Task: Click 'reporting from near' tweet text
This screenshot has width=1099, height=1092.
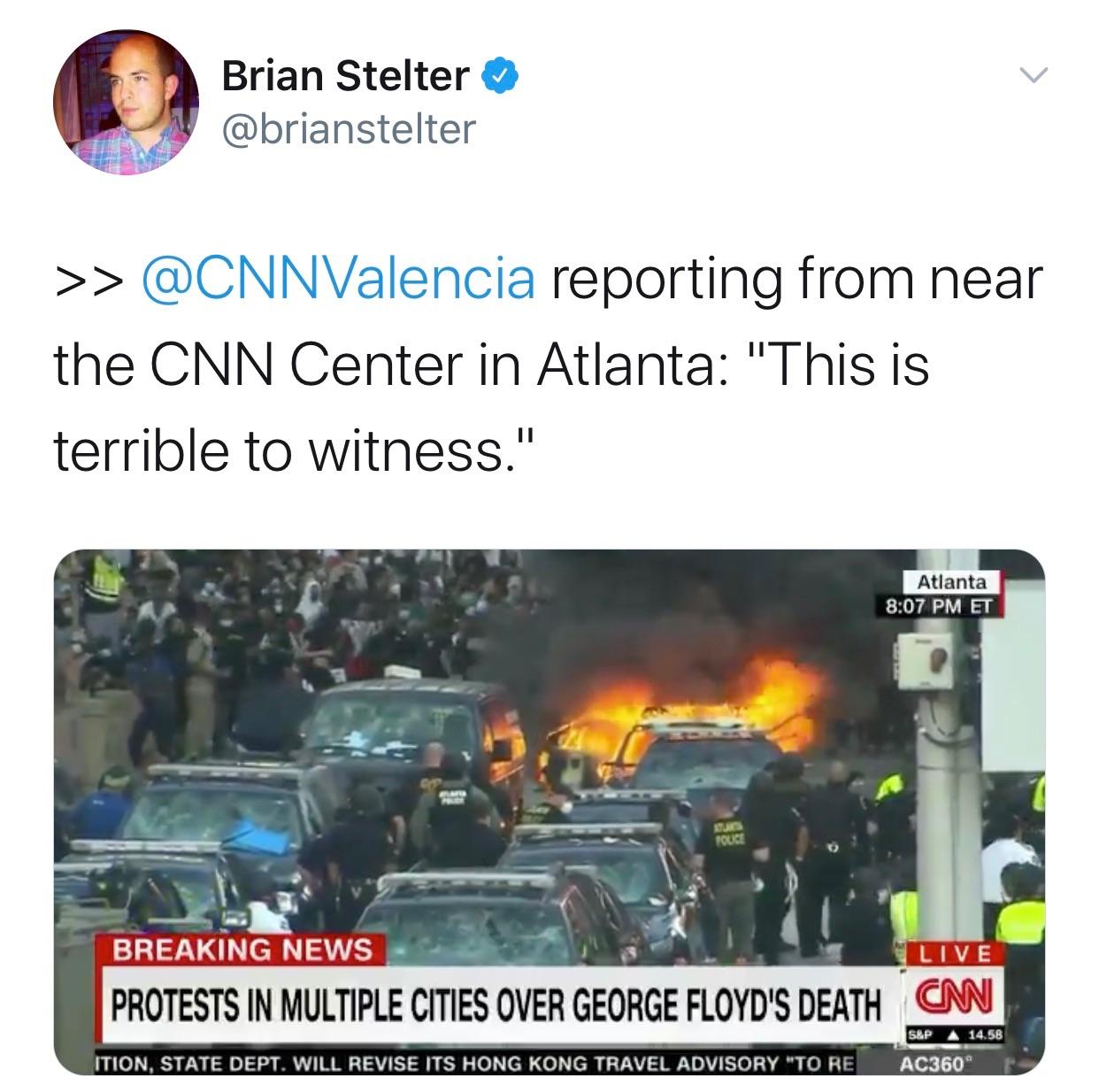Action: pyautogui.click(x=798, y=279)
